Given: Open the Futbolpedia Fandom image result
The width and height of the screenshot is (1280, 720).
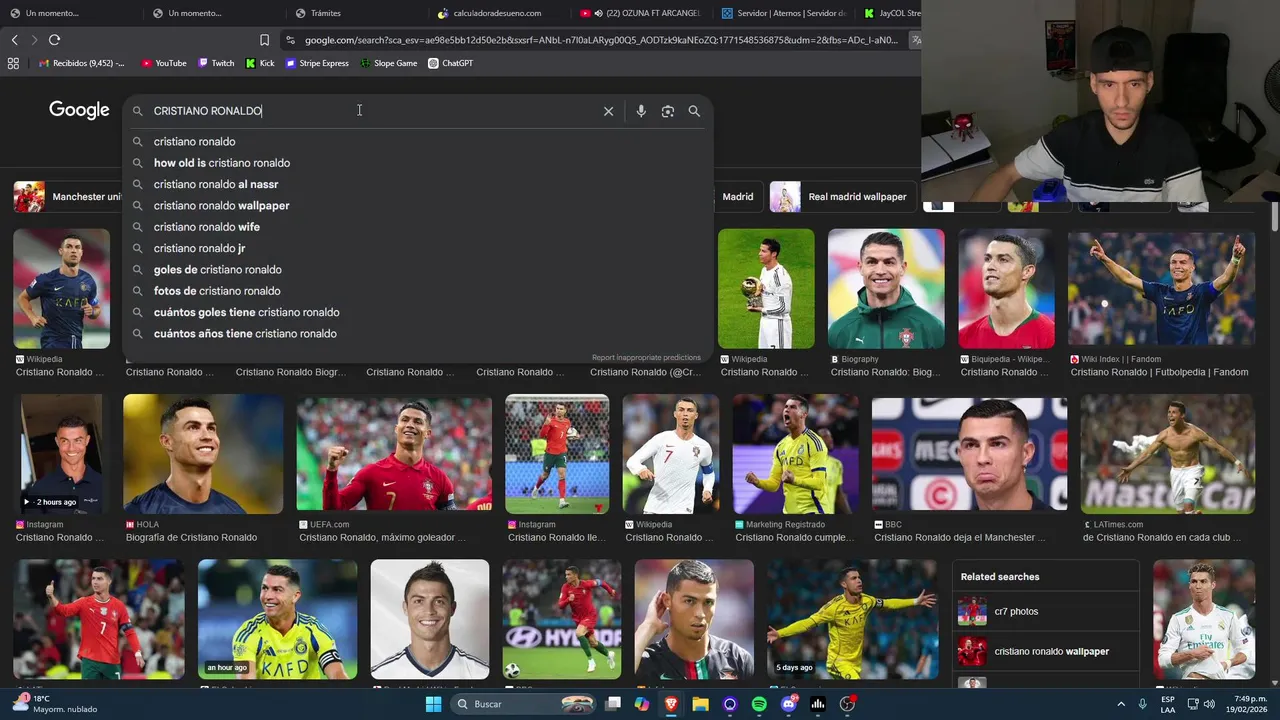Looking at the screenshot, I should pyautogui.click(x=1161, y=289).
